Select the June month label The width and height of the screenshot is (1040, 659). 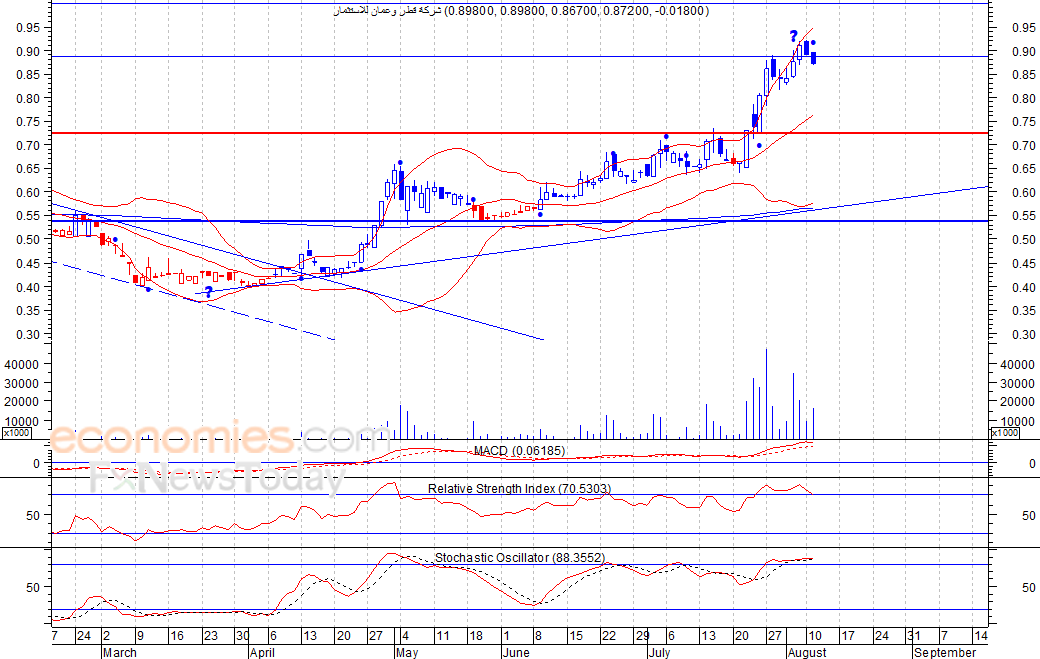click(x=516, y=652)
